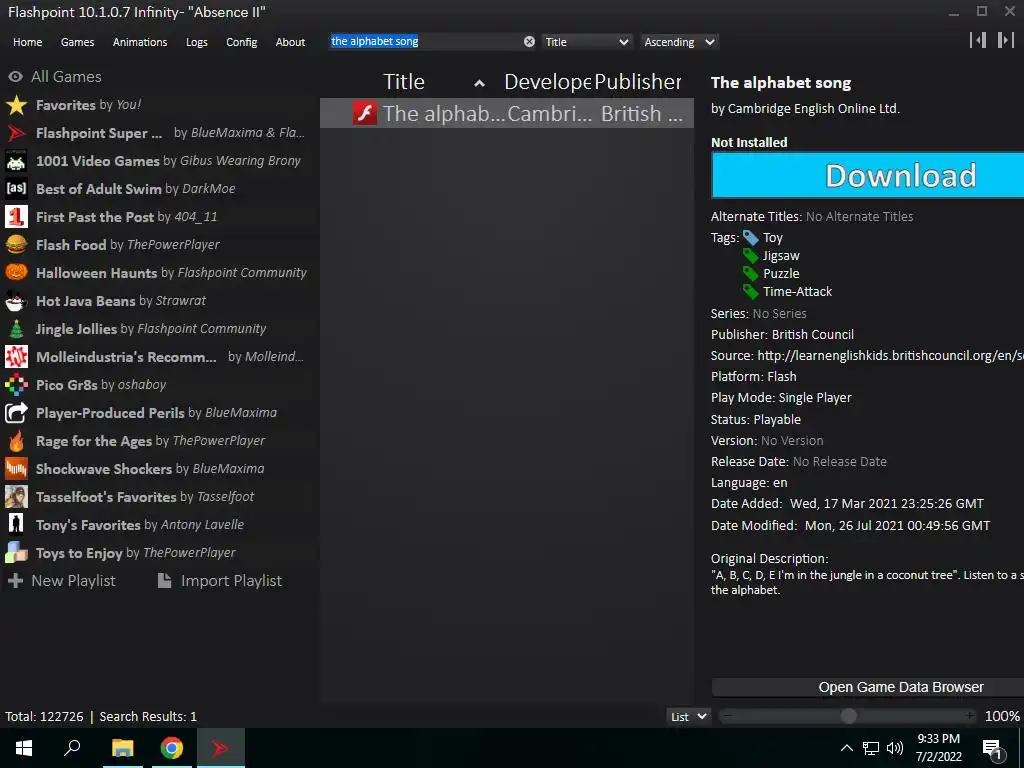Image resolution: width=1024 pixels, height=768 pixels.
Task: Clear the search field with the X icon
Action: (x=529, y=42)
